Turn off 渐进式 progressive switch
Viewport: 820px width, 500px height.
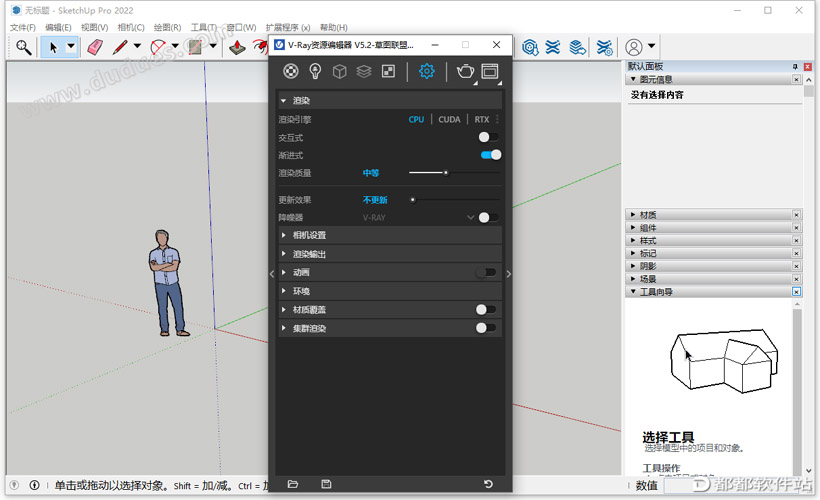coord(491,155)
